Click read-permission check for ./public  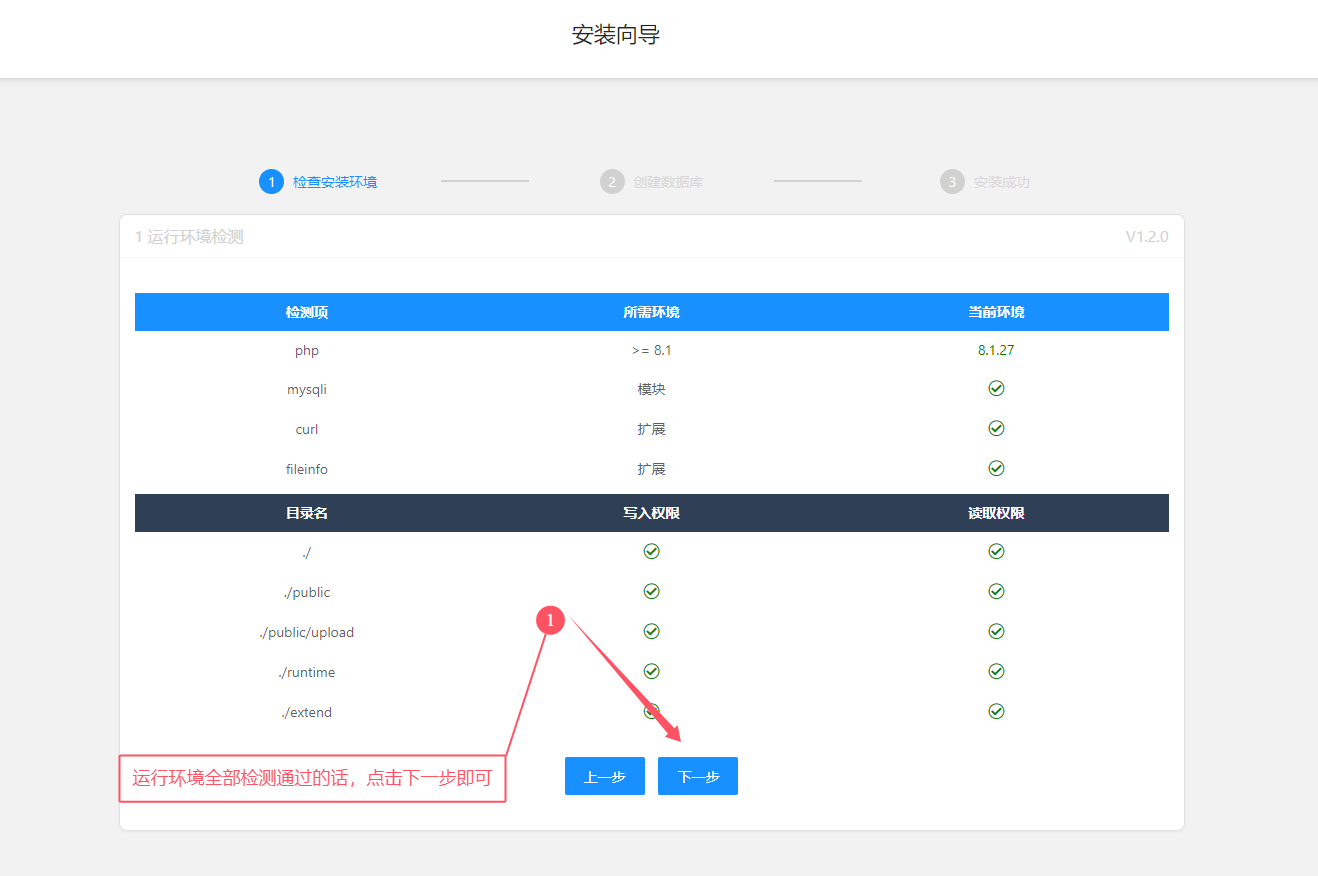[x=996, y=591]
